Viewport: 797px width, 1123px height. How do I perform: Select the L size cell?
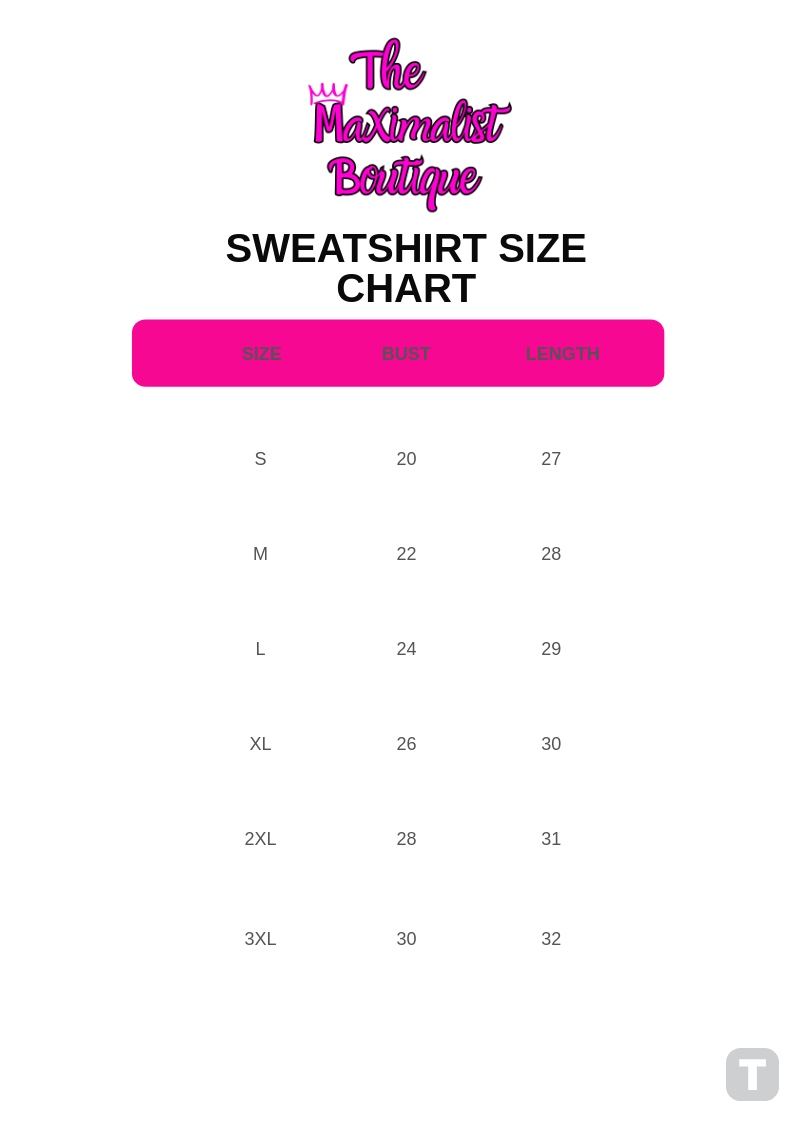click(260, 649)
